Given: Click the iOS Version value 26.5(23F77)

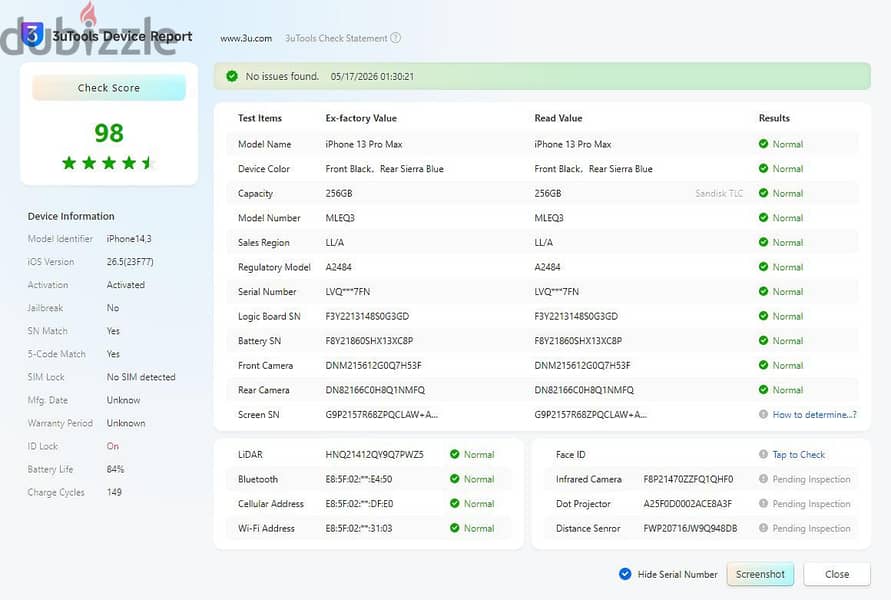Looking at the screenshot, I should pos(130,261).
